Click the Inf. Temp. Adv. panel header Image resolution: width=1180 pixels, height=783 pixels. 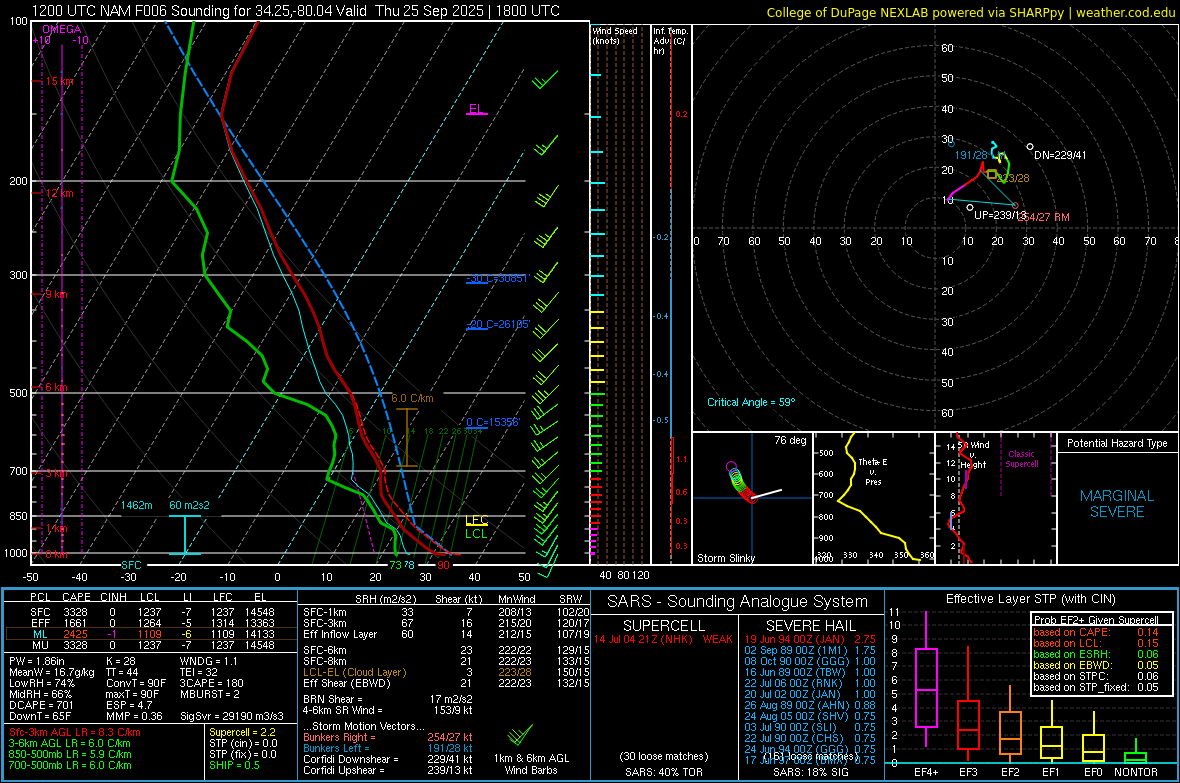tap(670, 41)
